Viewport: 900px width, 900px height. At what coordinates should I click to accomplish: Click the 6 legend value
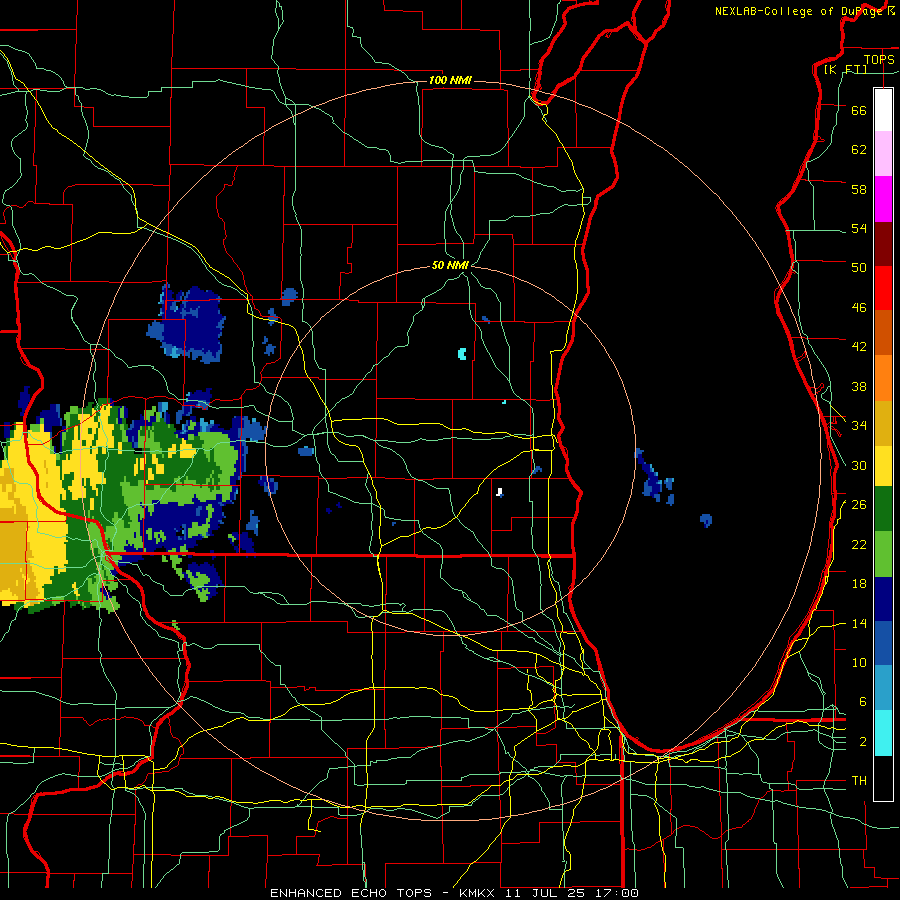[862, 701]
